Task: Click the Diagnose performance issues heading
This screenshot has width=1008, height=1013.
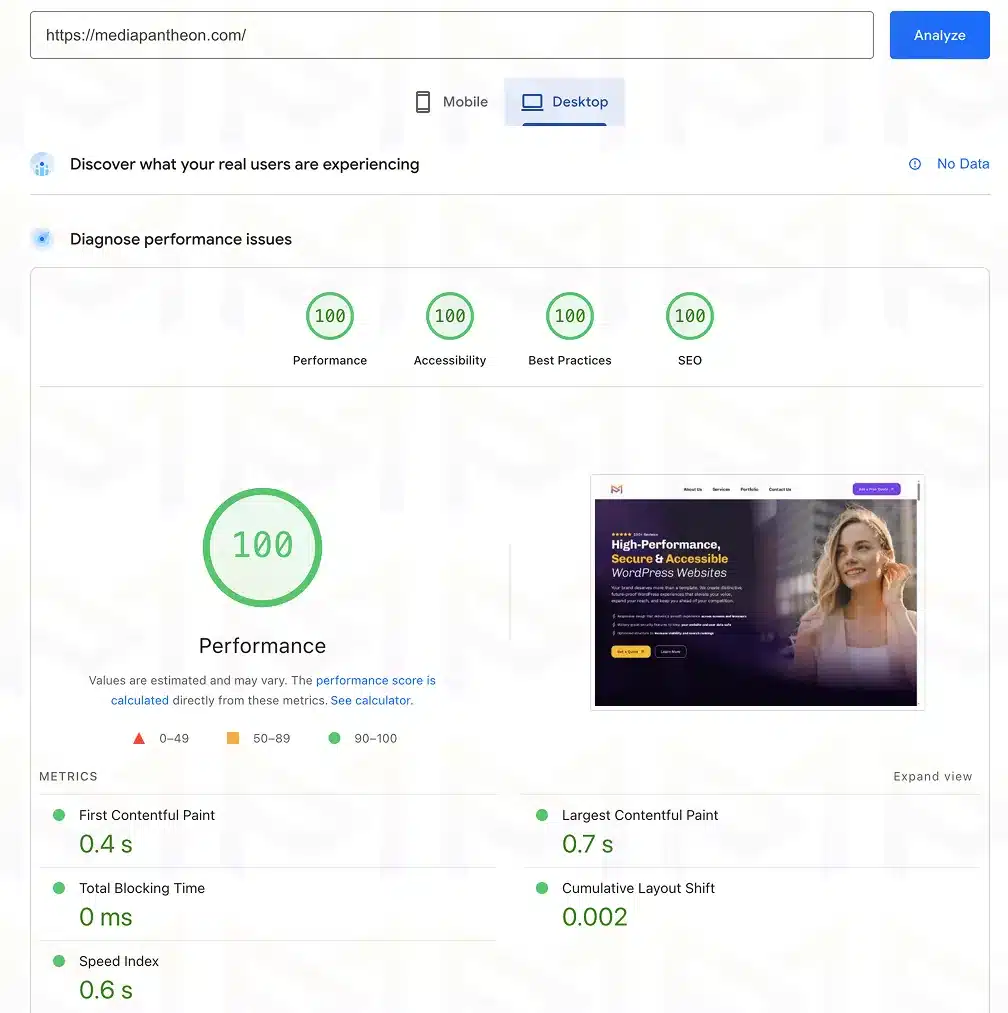Action: coord(180,239)
